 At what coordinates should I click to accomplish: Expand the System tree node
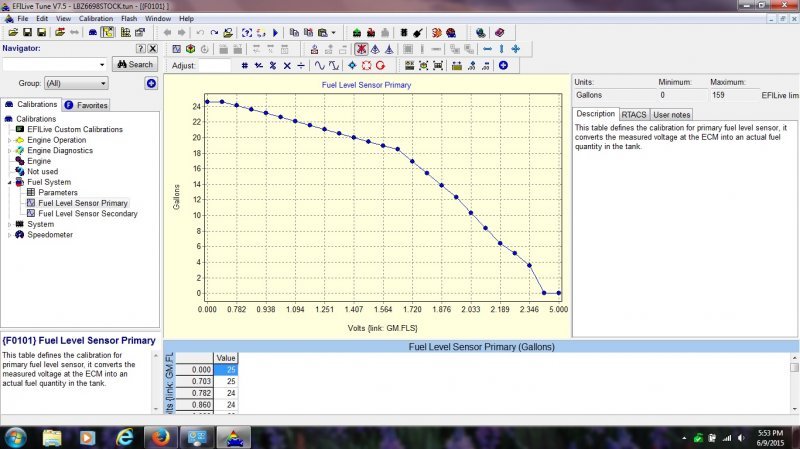(x=9, y=224)
